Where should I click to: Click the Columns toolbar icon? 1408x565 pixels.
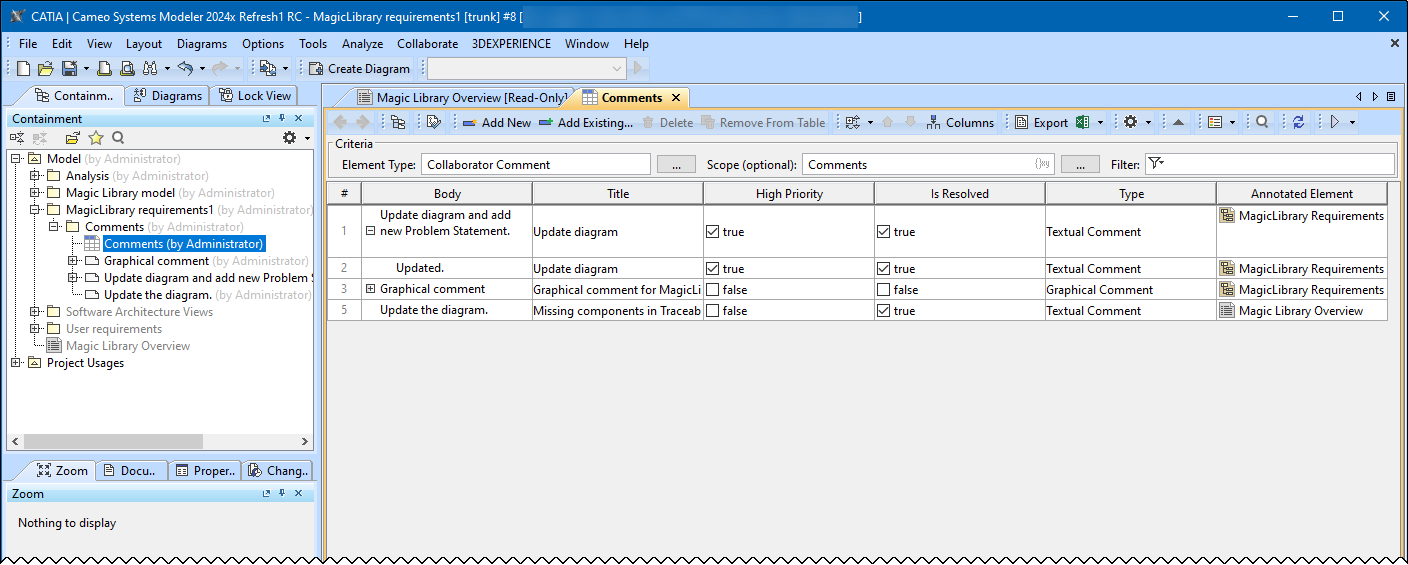click(x=960, y=123)
